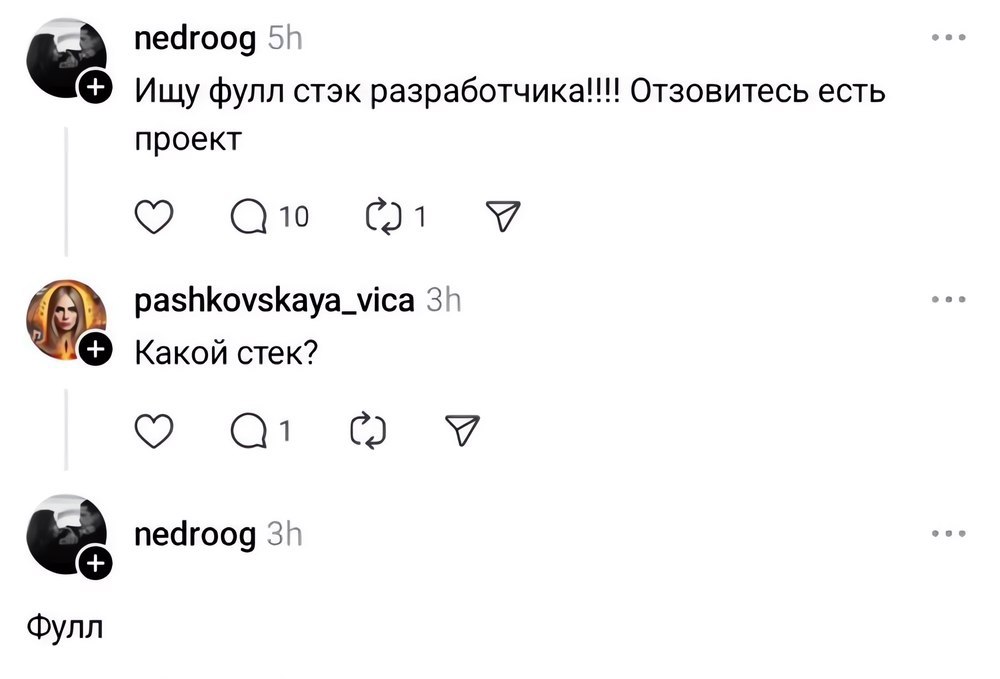This screenshot has width=1000, height=679.
Task: Like nedroog's post about фулл стэк разработчика
Action: click(154, 215)
